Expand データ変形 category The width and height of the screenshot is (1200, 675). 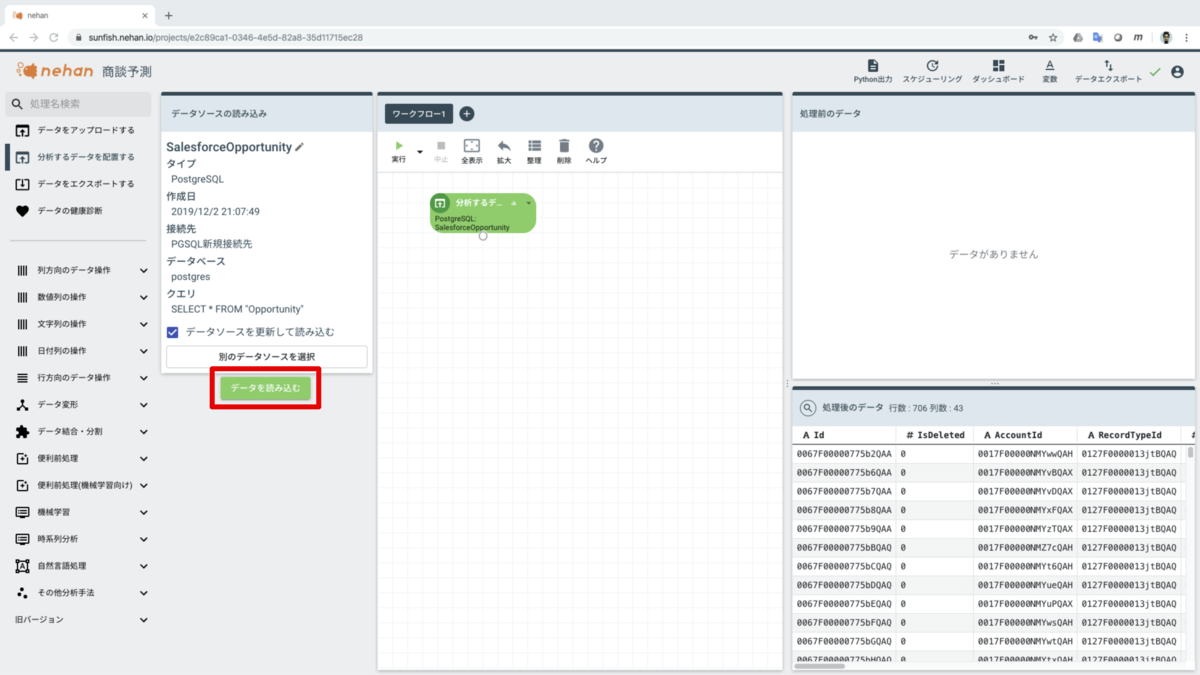pyautogui.click(x=82, y=405)
